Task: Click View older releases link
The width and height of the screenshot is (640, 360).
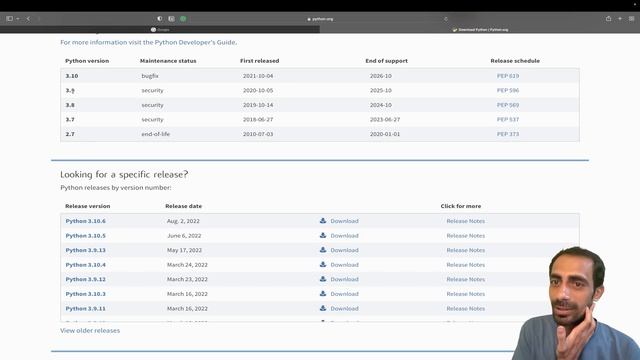Action: [x=90, y=331]
